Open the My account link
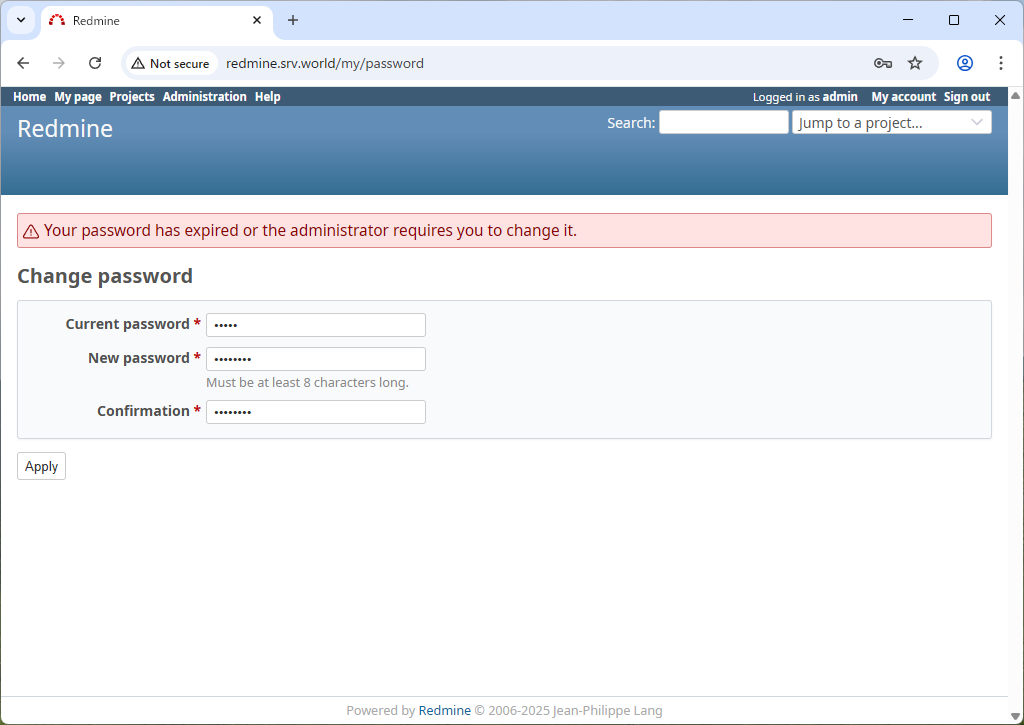The height and width of the screenshot is (725, 1024). (x=903, y=97)
